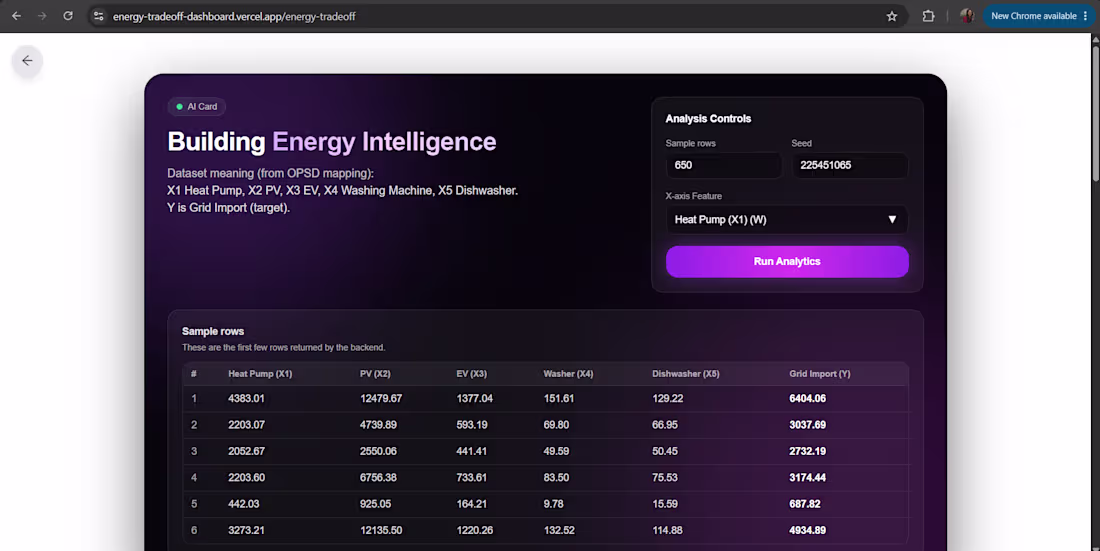
Task: Click the cell value 6756.38
Action: tap(378, 477)
